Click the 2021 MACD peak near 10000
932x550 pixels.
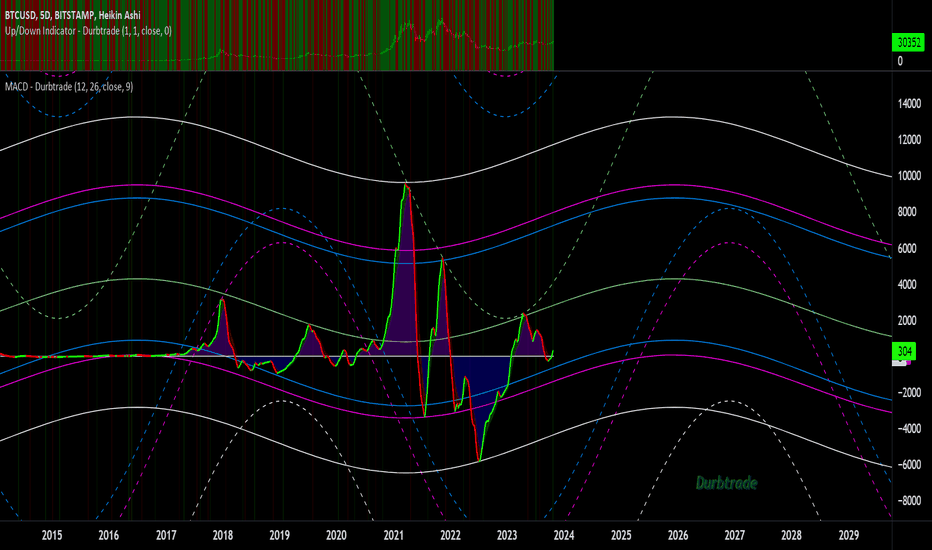(405, 185)
